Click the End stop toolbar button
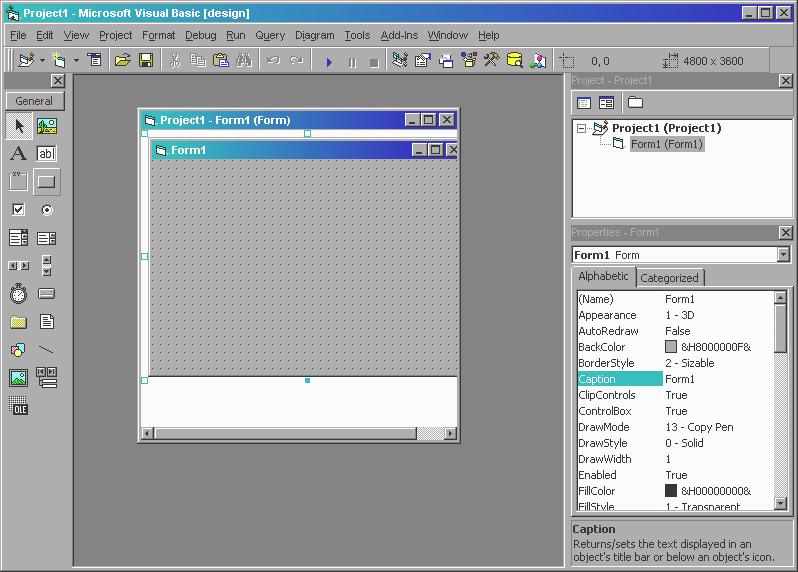The image size is (798, 572). click(375, 62)
